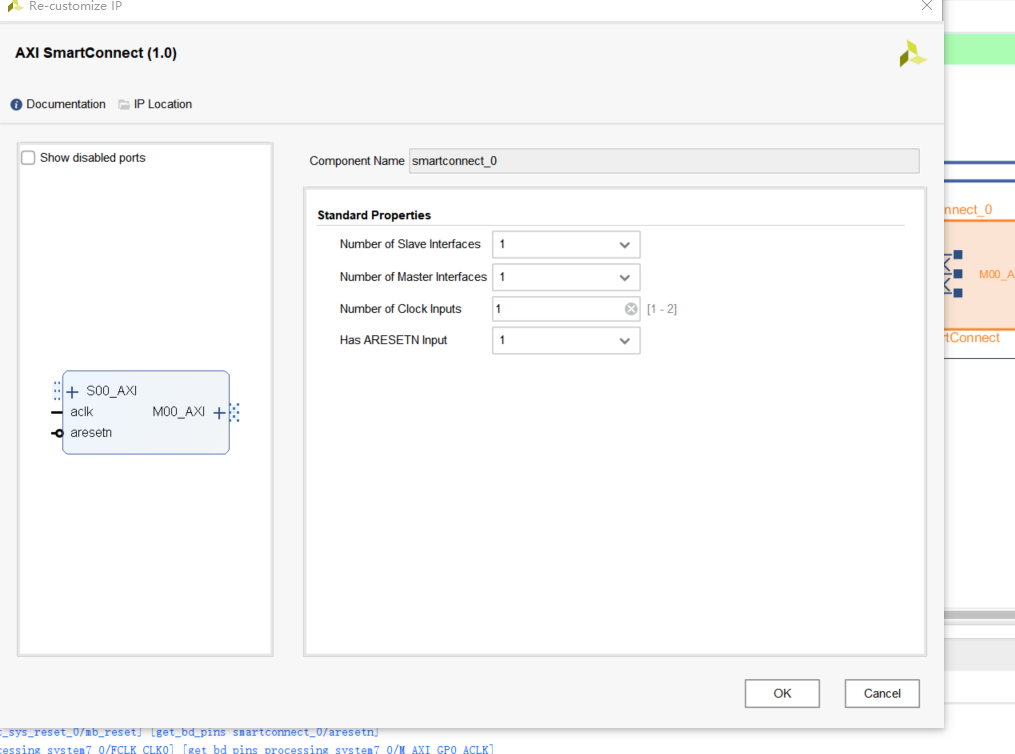Click the Documentation link
This screenshot has height=754, width=1015.
65,104
